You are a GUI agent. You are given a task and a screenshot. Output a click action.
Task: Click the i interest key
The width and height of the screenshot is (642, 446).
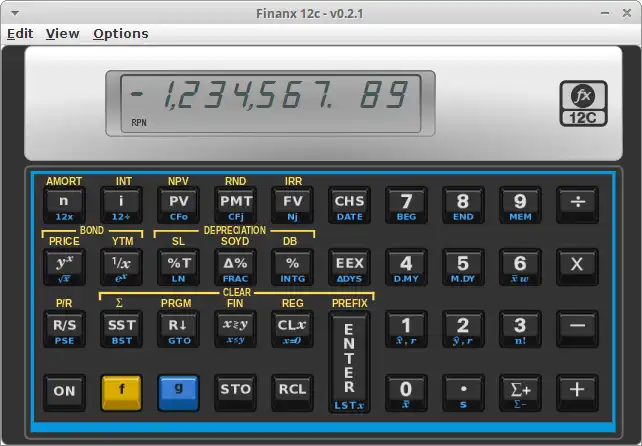tap(121, 205)
